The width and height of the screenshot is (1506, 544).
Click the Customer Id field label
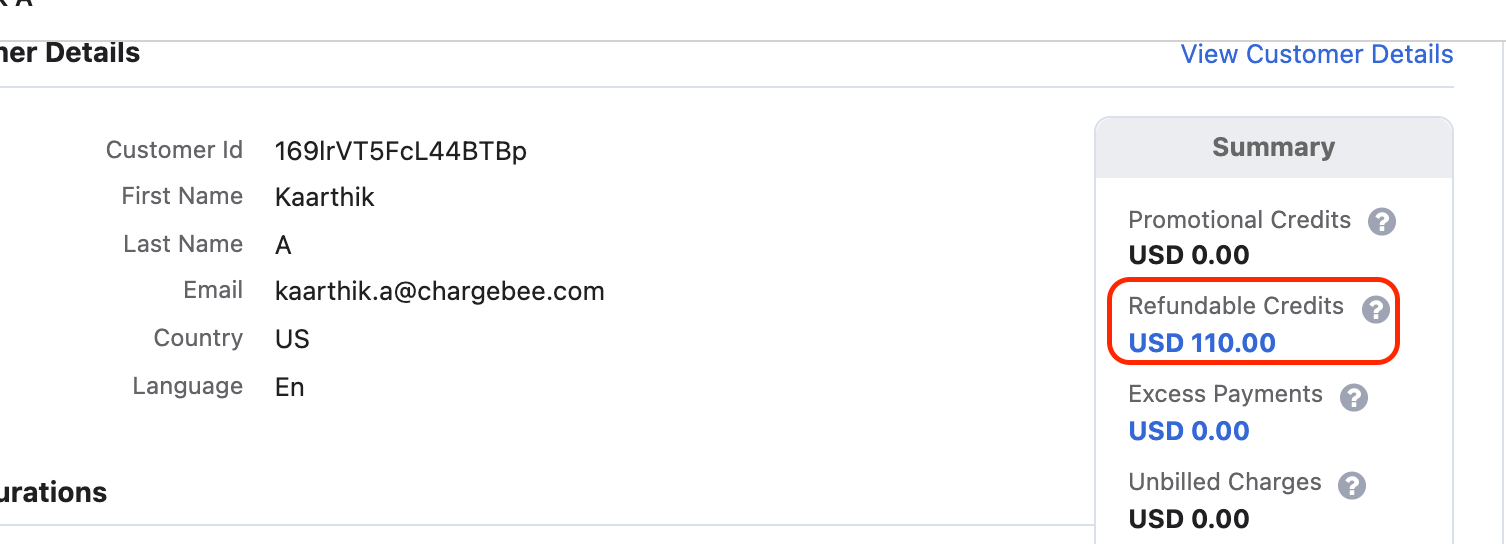click(x=174, y=150)
